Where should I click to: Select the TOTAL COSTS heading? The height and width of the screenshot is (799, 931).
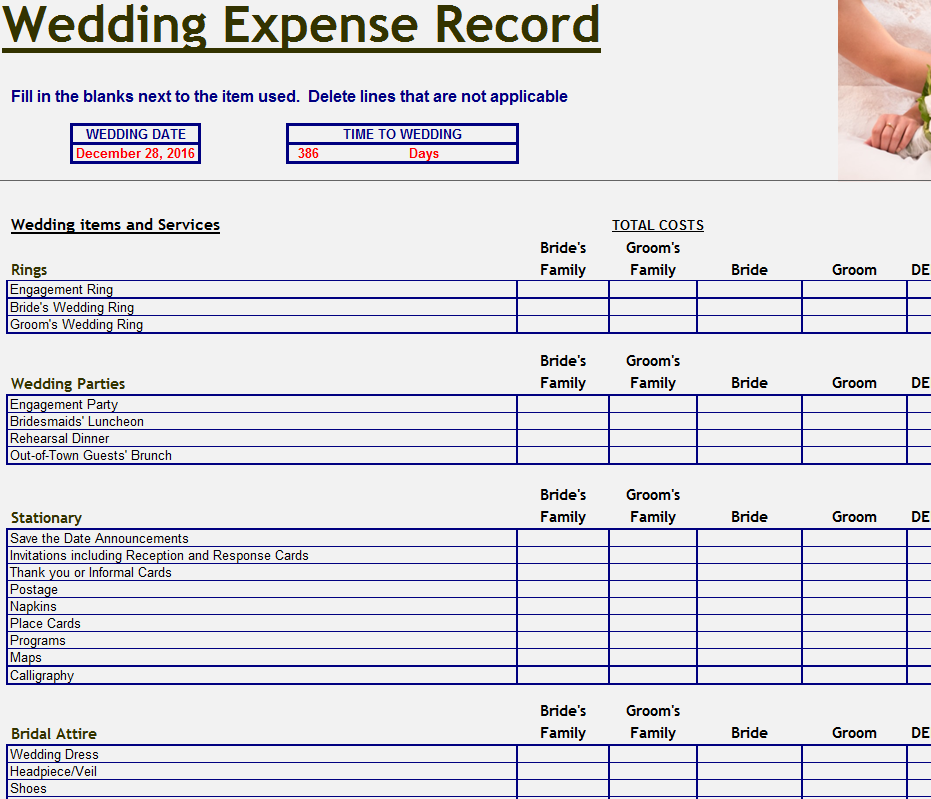(657, 224)
